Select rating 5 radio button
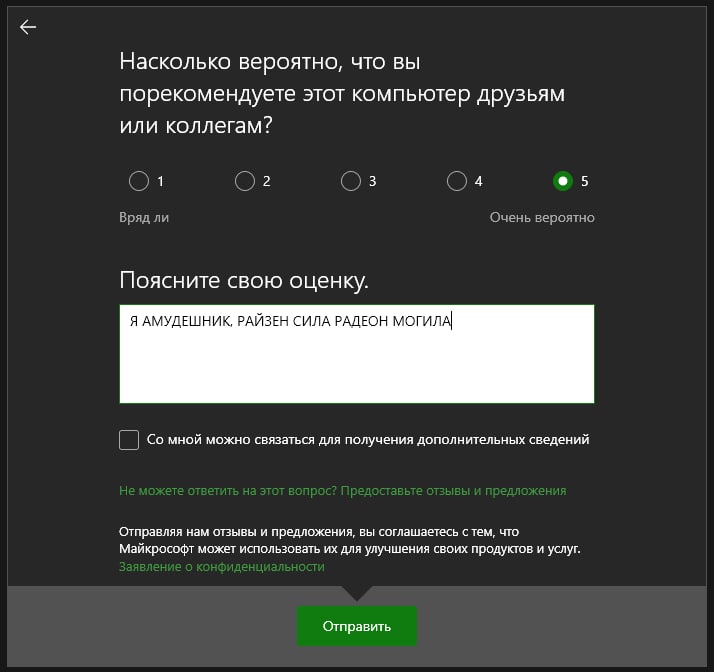Image resolution: width=714 pixels, height=672 pixels. pos(563,181)
